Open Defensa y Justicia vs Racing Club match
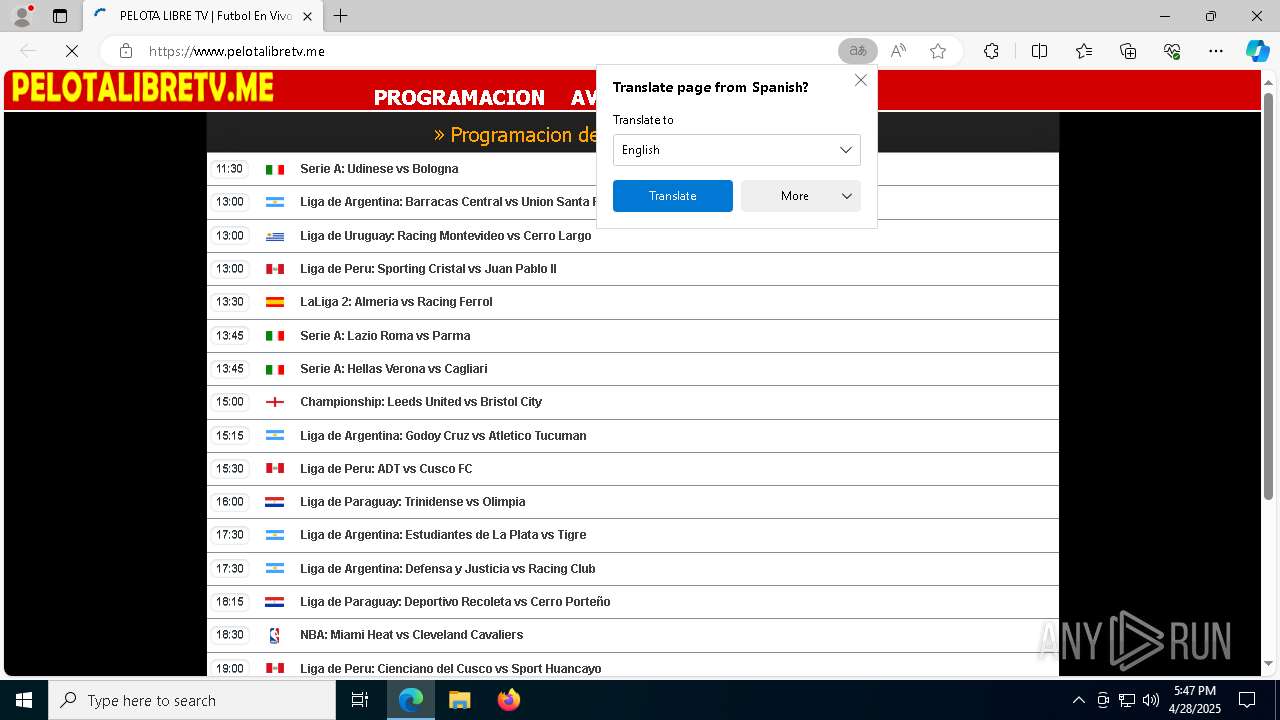 (448, 569)
